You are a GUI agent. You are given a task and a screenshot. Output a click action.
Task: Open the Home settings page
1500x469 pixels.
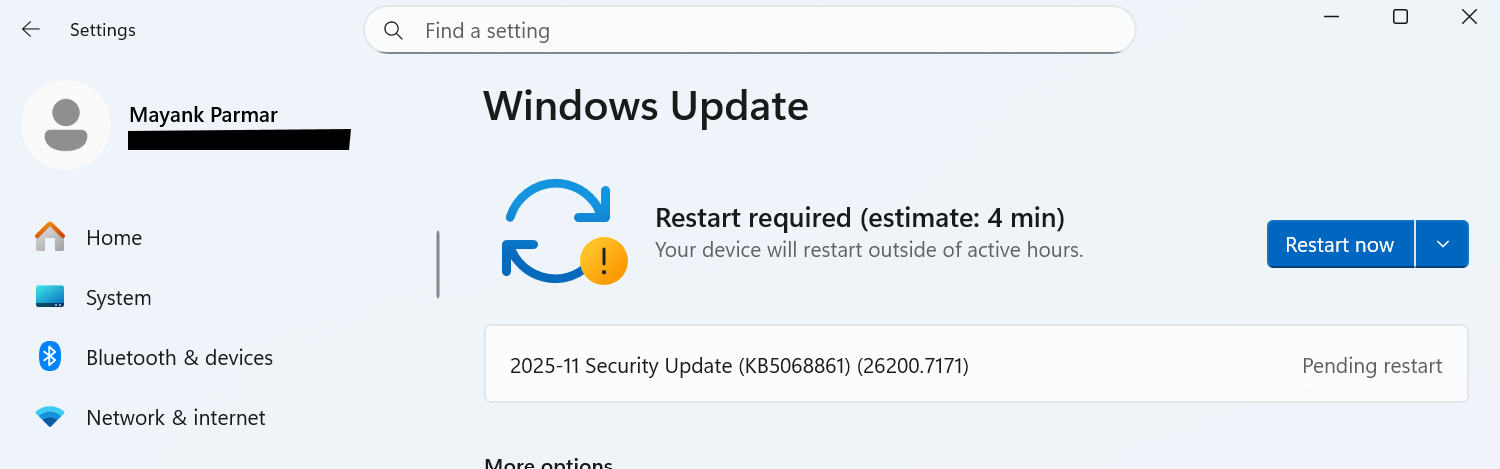coord(114,238)
